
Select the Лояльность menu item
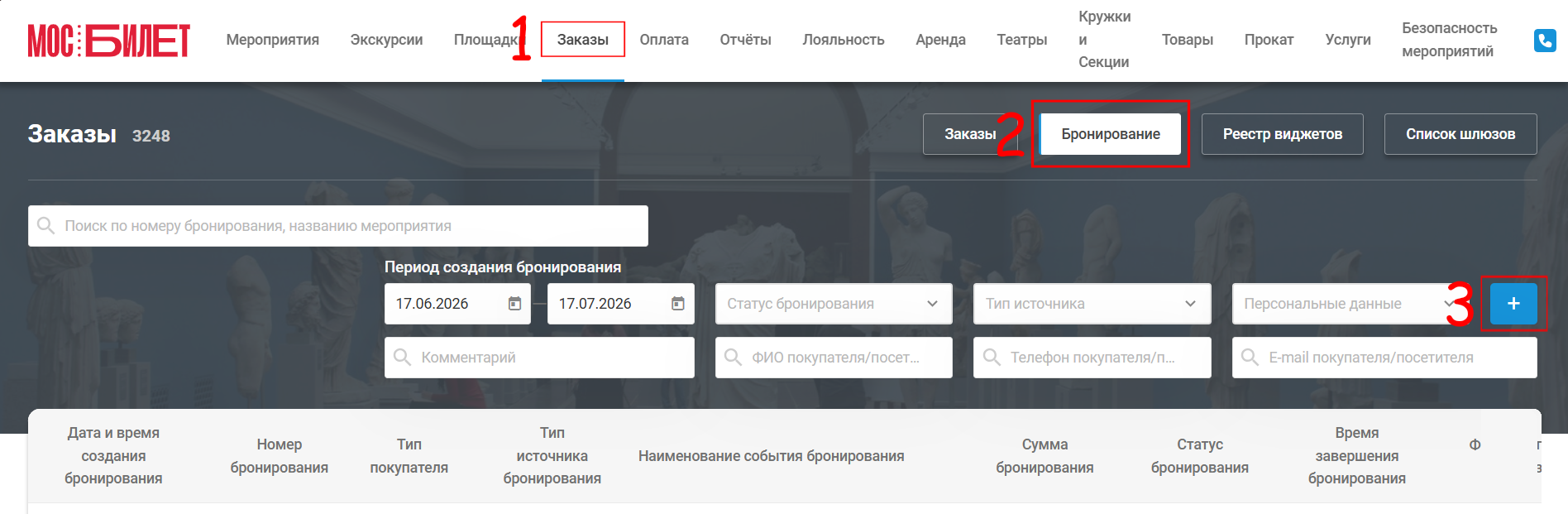[x=843, y=40]
